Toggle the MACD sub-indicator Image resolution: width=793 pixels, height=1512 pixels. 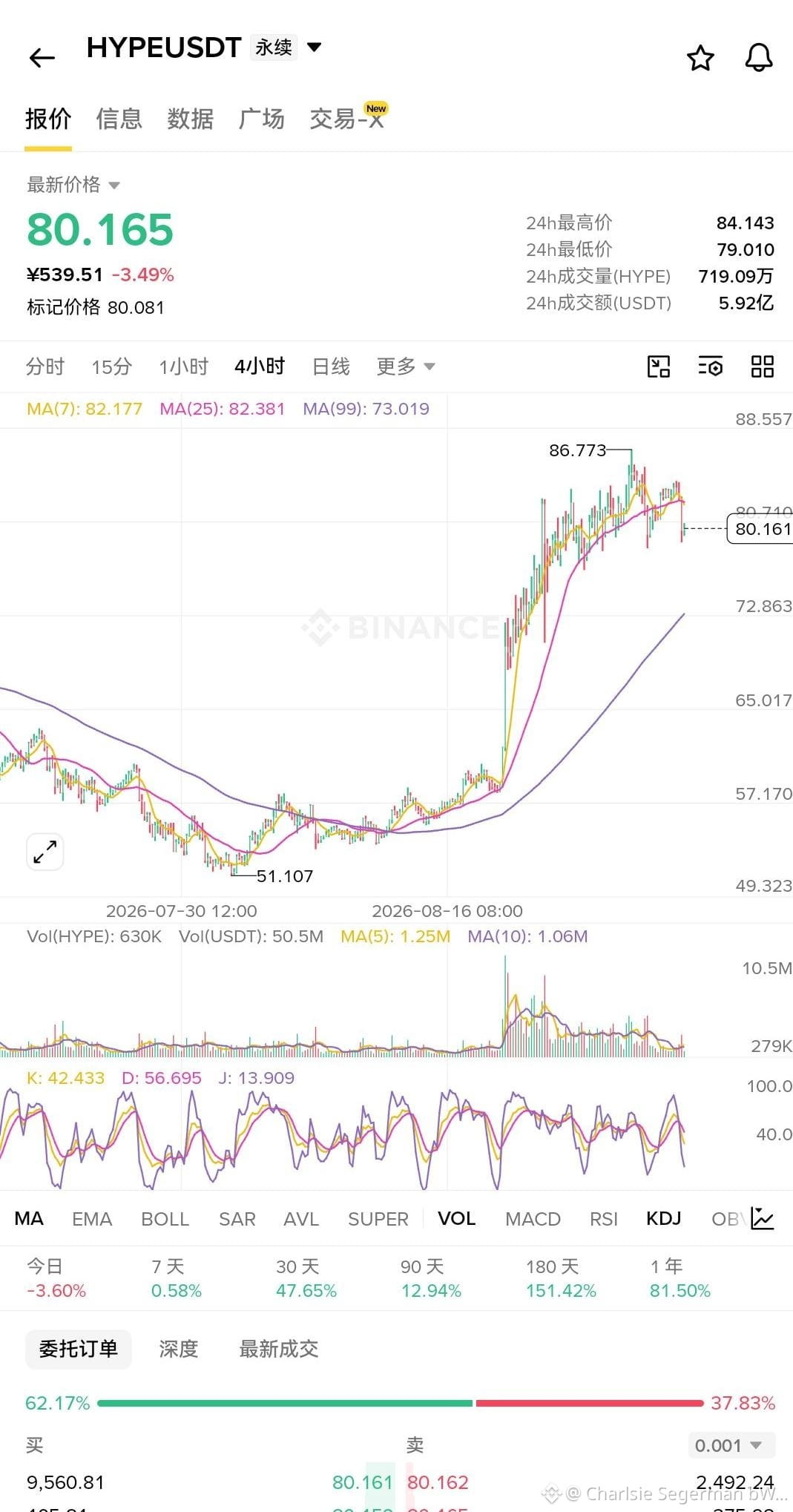533,1219
